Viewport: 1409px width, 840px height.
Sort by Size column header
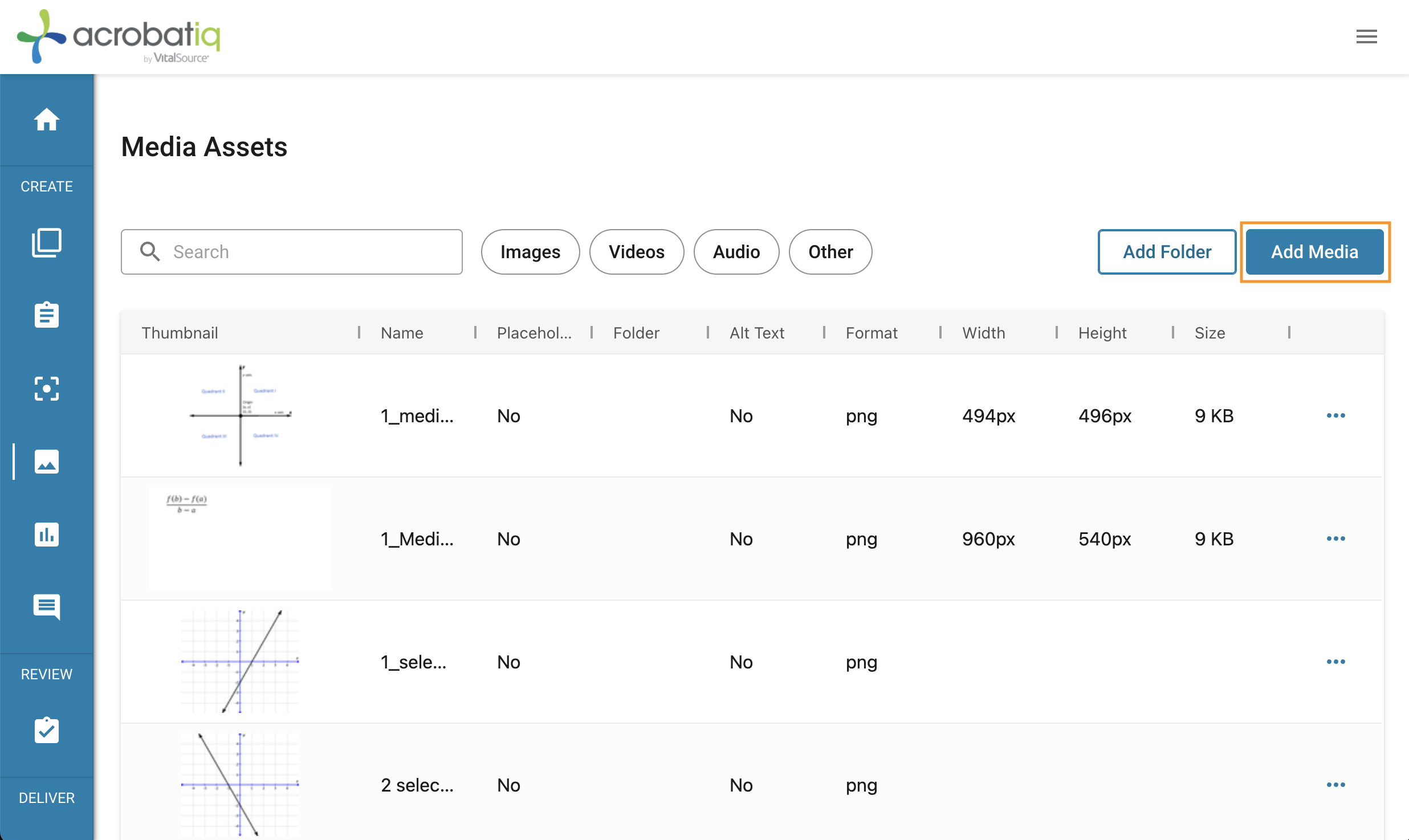click(1210, 333)
